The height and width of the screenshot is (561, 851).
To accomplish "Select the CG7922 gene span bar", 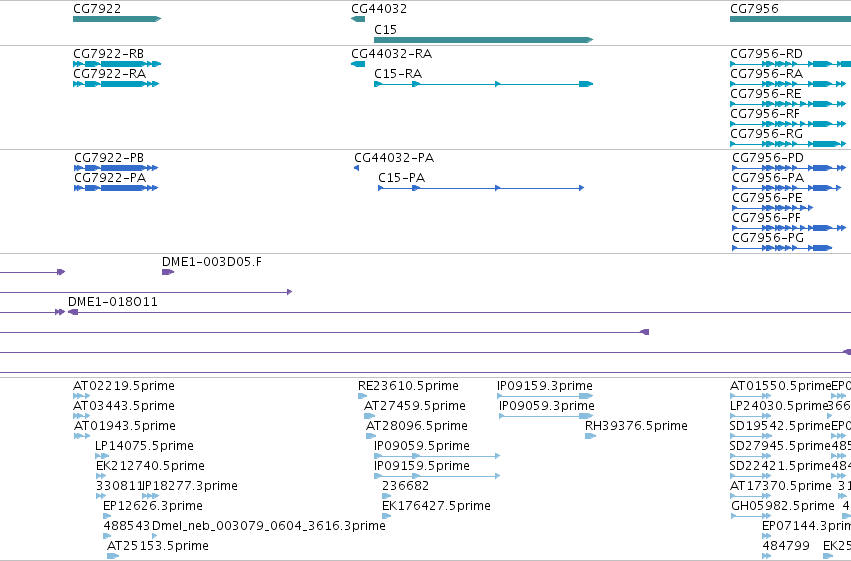I will [x=117, y=19].
